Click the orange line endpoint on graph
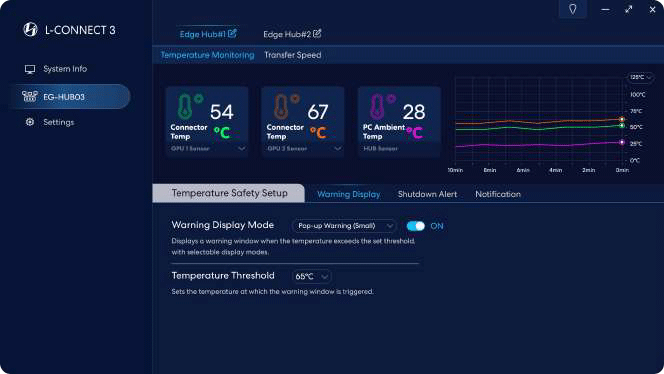 pyautogui.click(x=622, y=119)
